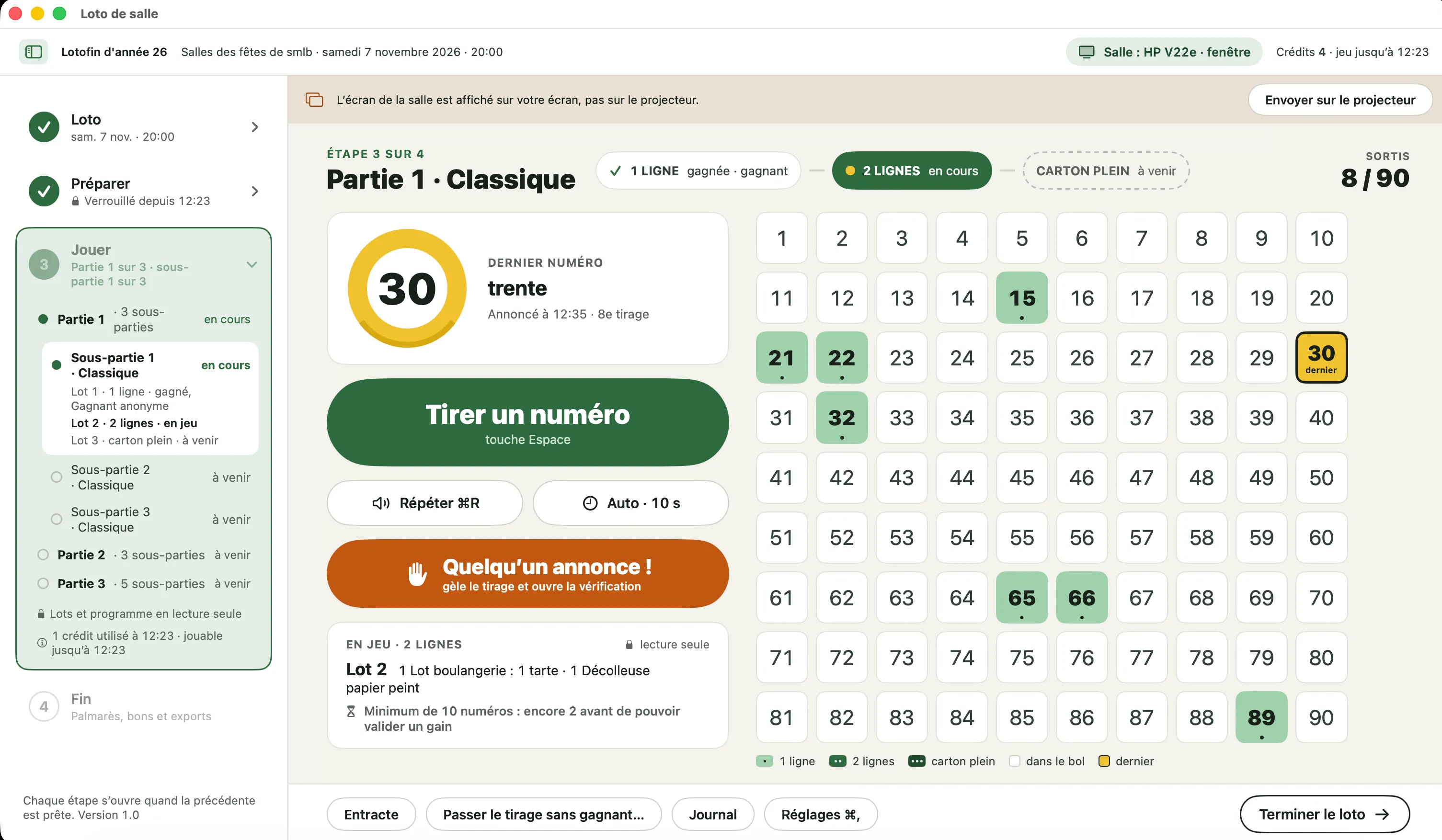Click the clock icon on Auto 10 s

coord(590,503)
